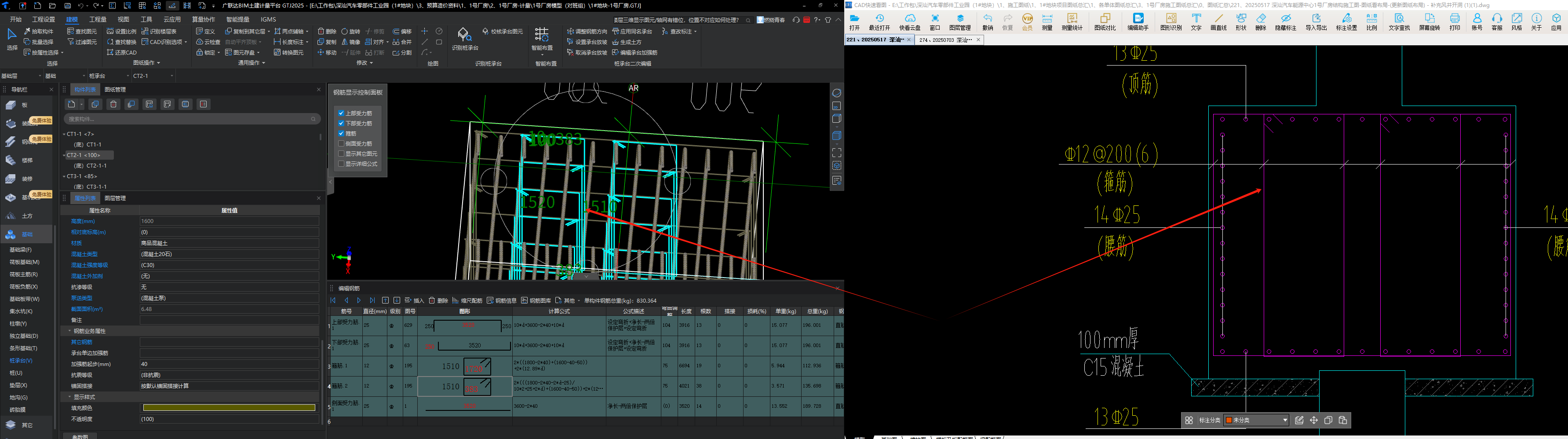Toggle 上部受力筋 checkbox
The width and height of the screenshot is (1568, 439).
pyautogui.click(x=342, y=113)
